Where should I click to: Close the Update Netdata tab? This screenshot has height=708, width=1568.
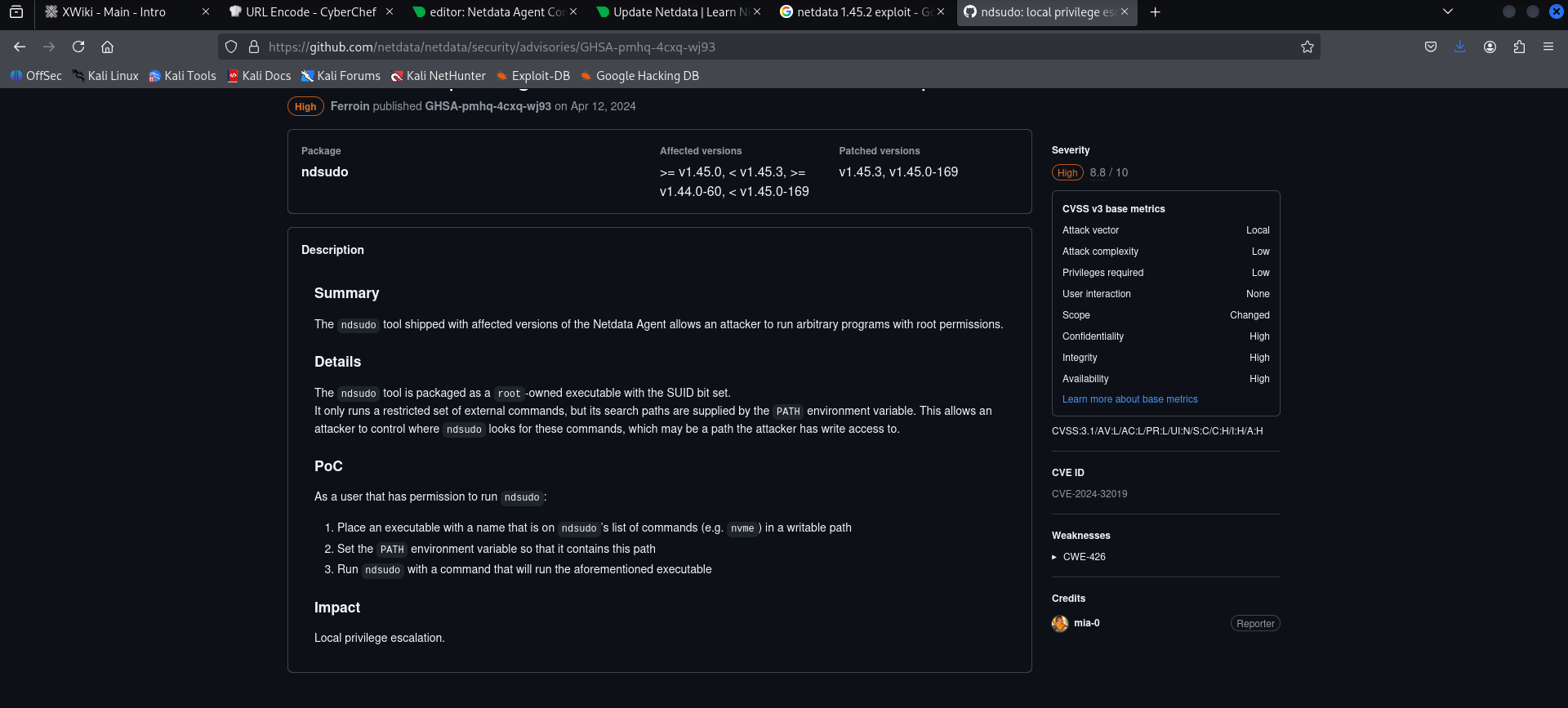click(757, 11)
